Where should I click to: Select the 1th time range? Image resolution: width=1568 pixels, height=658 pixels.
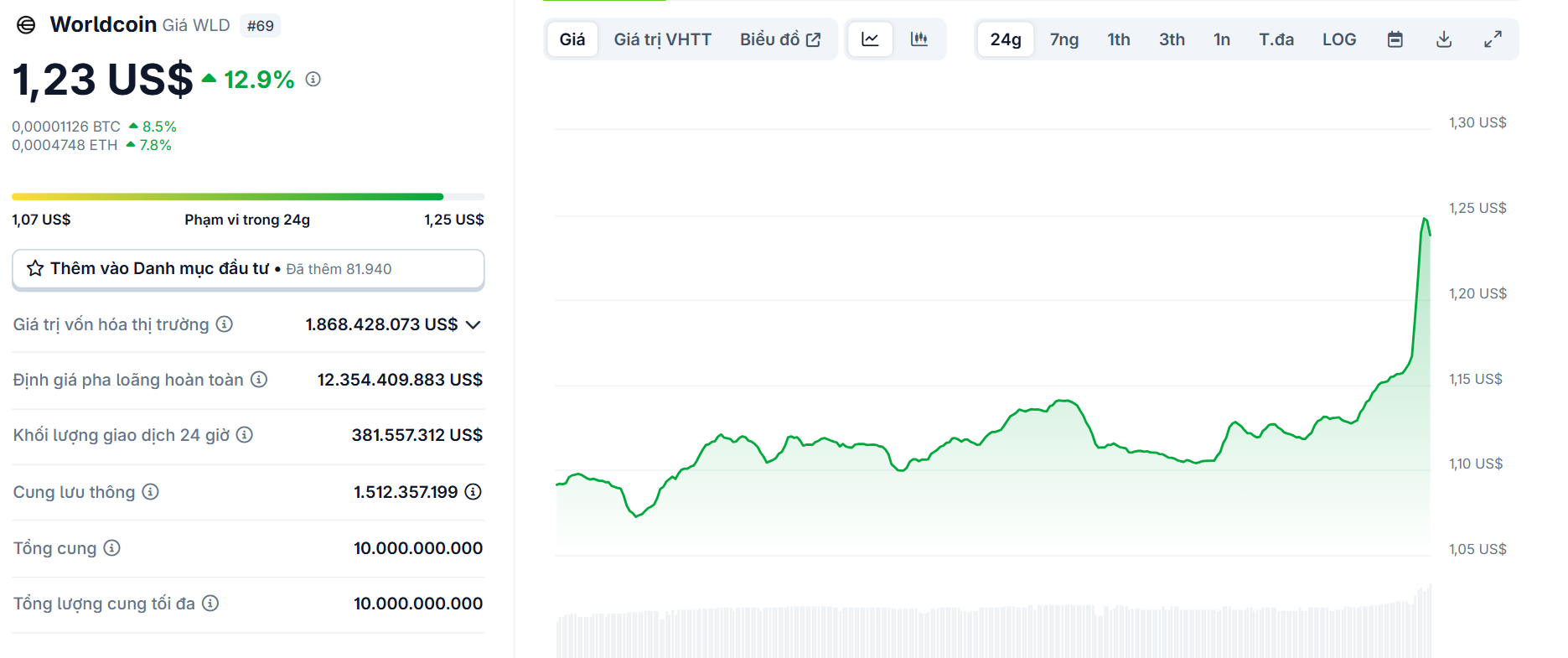pyautogui.click(x=1119, y=39)
